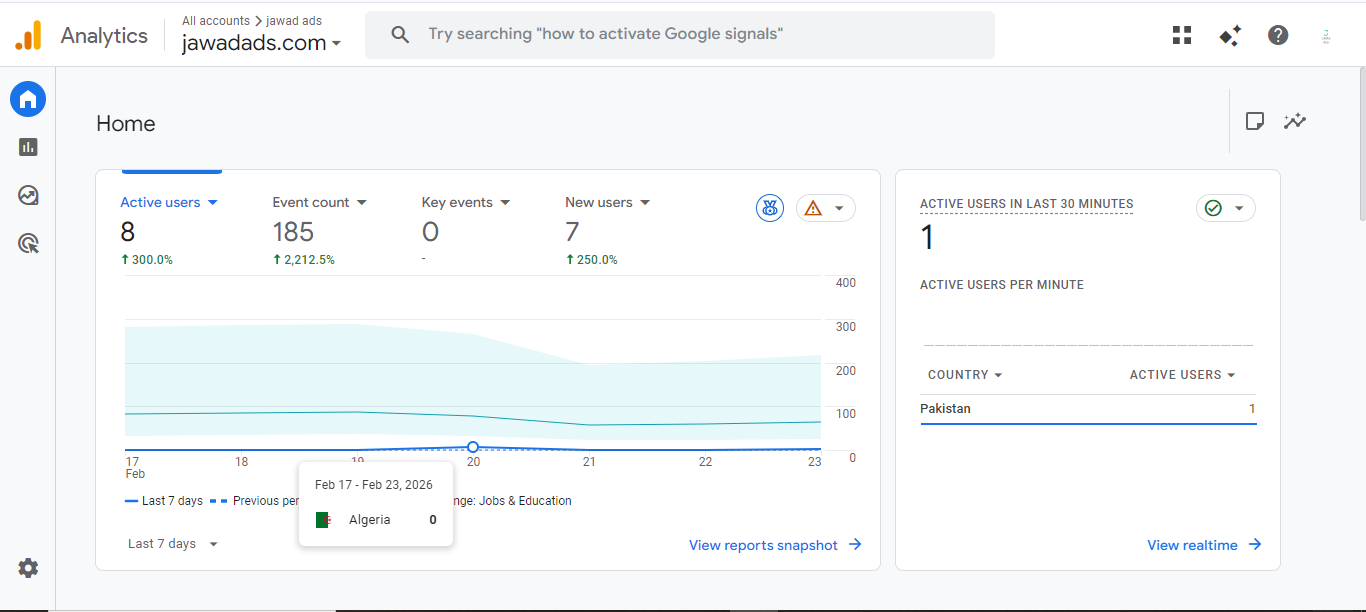
Task: Open the Help question mark icon
Action: tap(1278, 36)
